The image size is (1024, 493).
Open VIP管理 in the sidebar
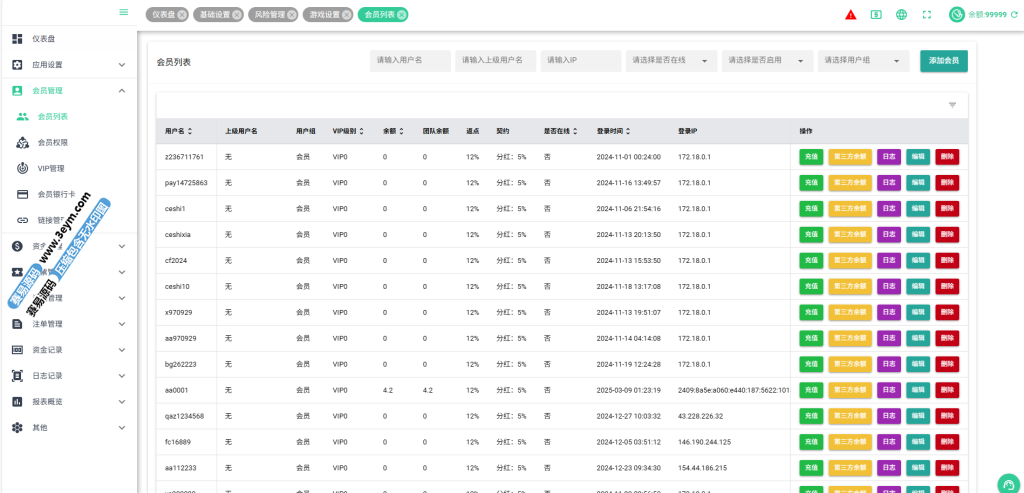click(x=51, y=168)
